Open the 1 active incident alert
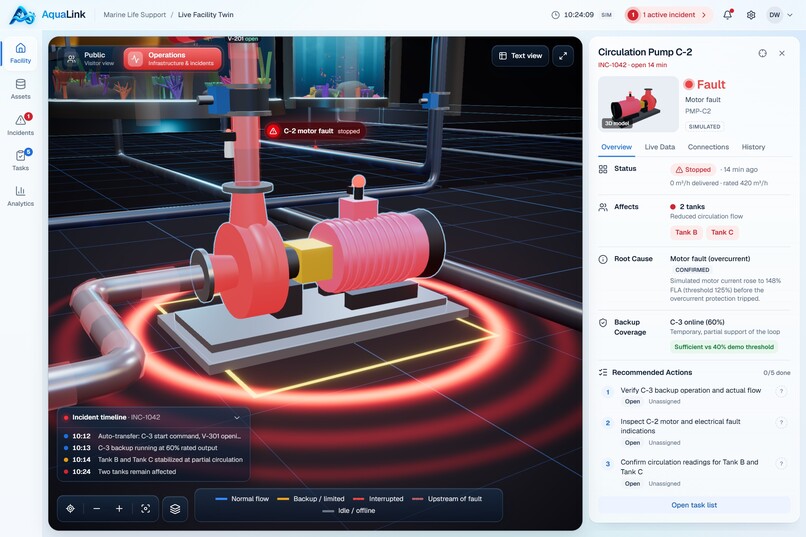806x537 pixels. coord(669,15)
